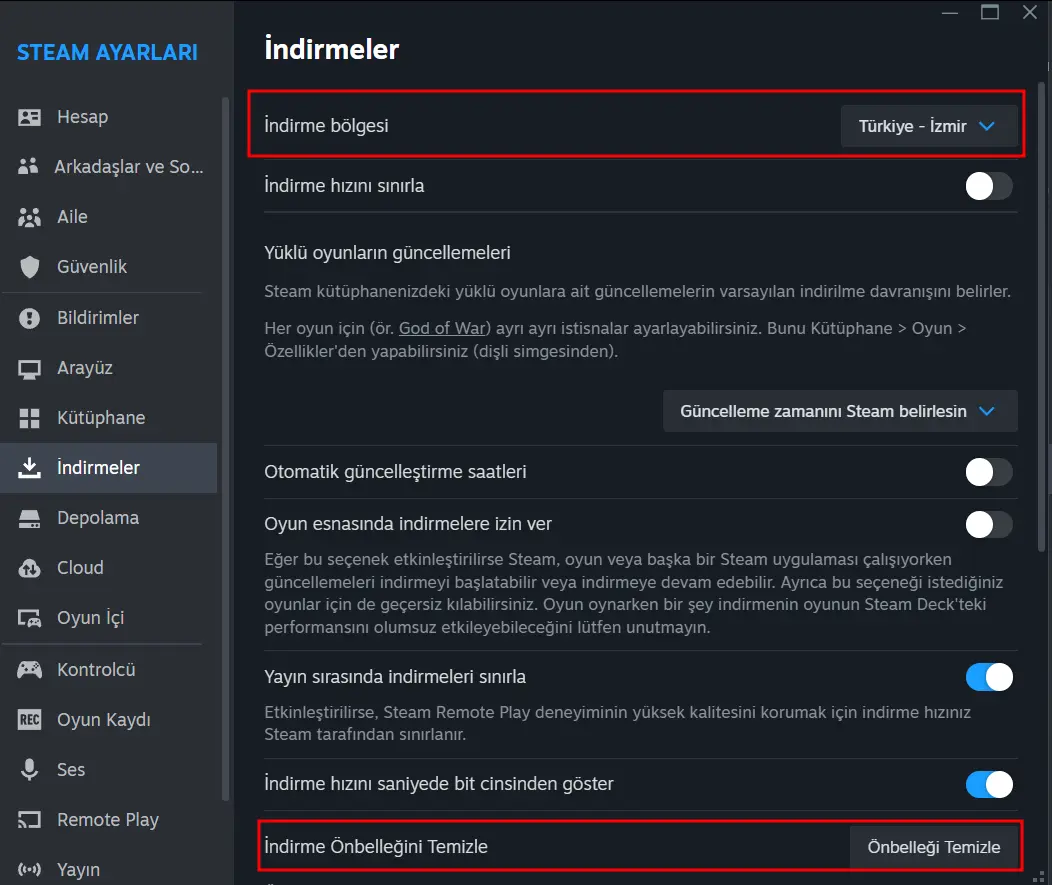Open the Kontrolcü settings page
Screen dimensions: 1052x885
pyautogui.click(x=109, y=670)
